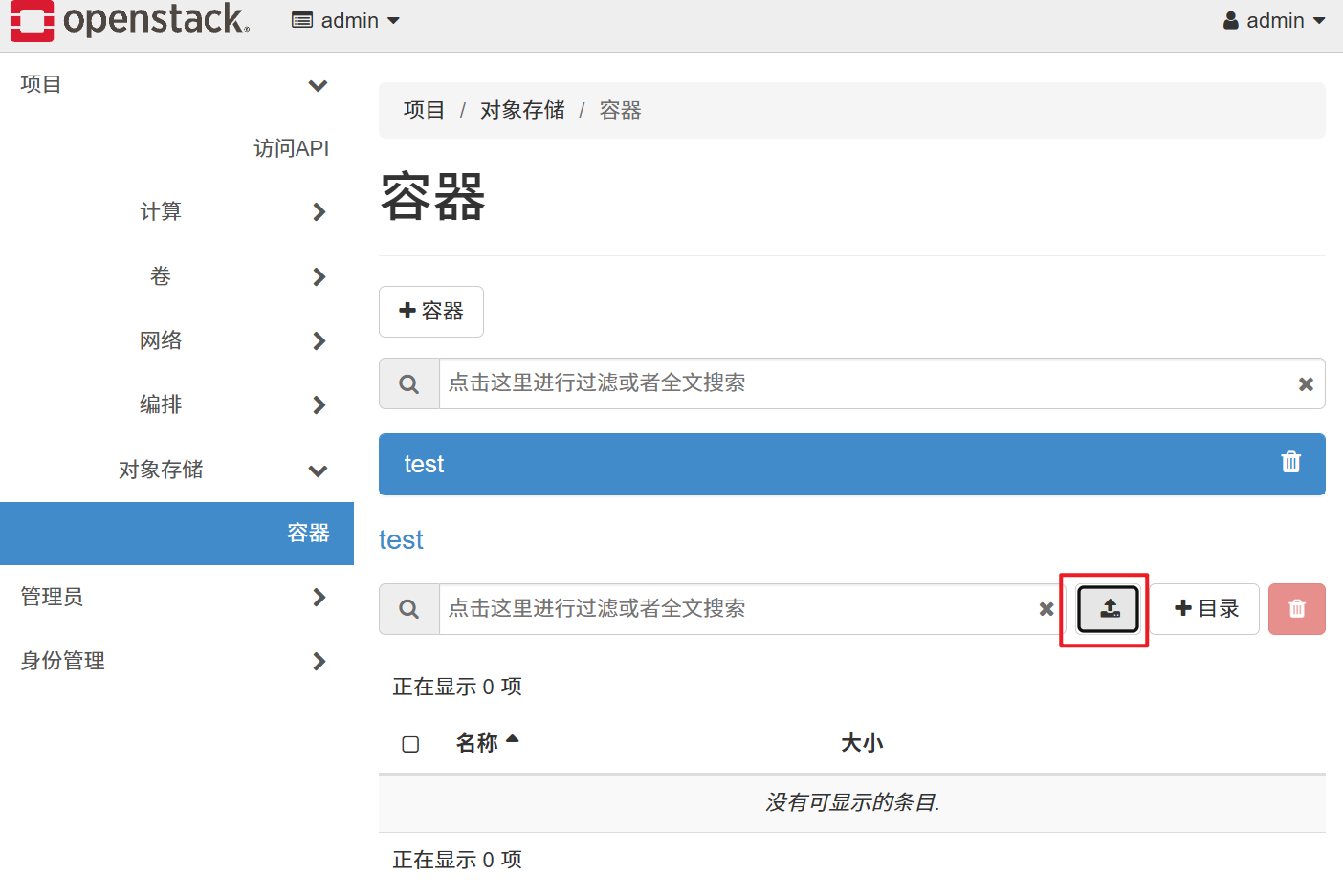Click the 没有可显示的条目 message
Screen dimensions: 1343x896
point(852,802)
